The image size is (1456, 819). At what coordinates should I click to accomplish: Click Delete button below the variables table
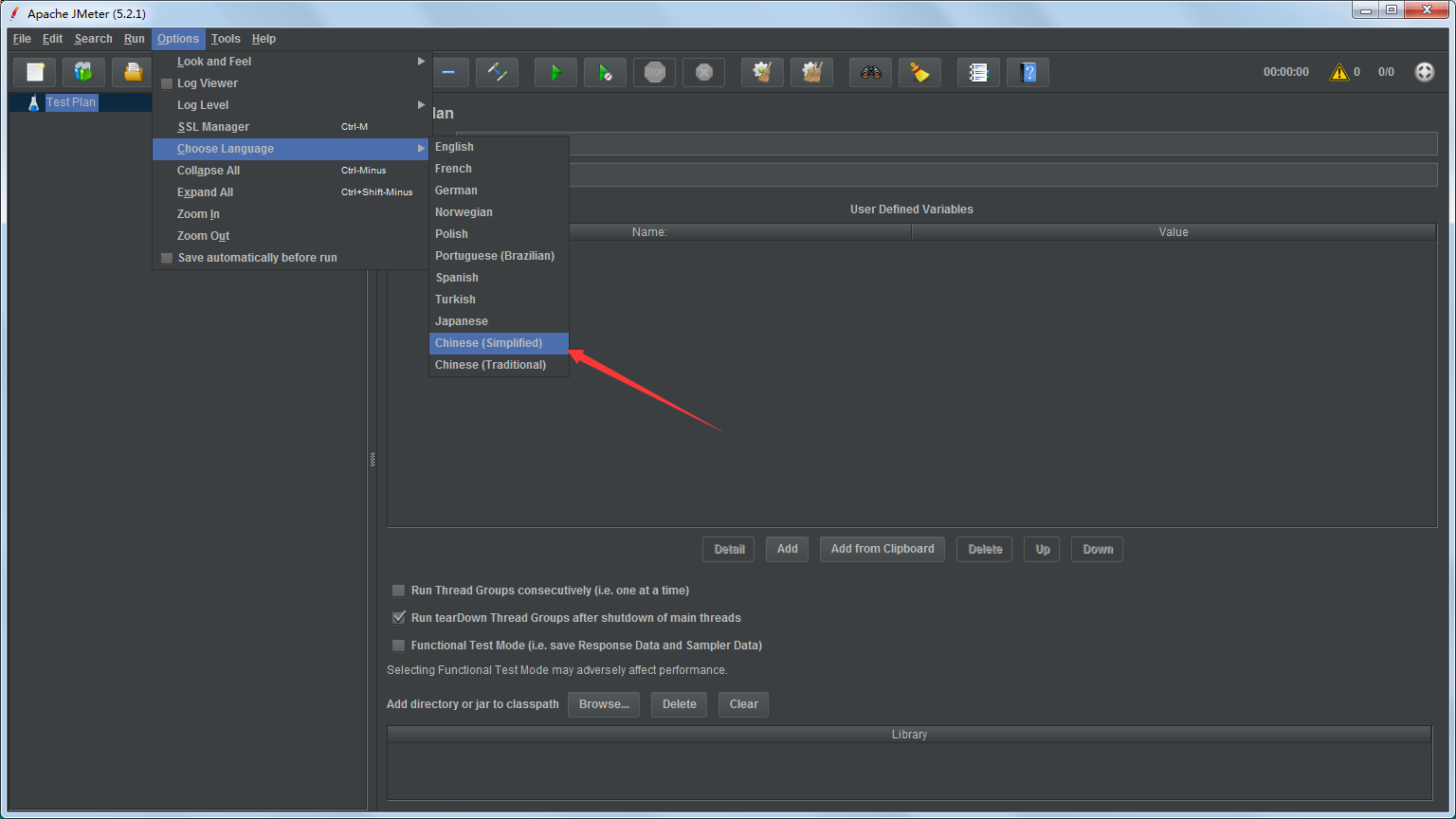[985, 550]
